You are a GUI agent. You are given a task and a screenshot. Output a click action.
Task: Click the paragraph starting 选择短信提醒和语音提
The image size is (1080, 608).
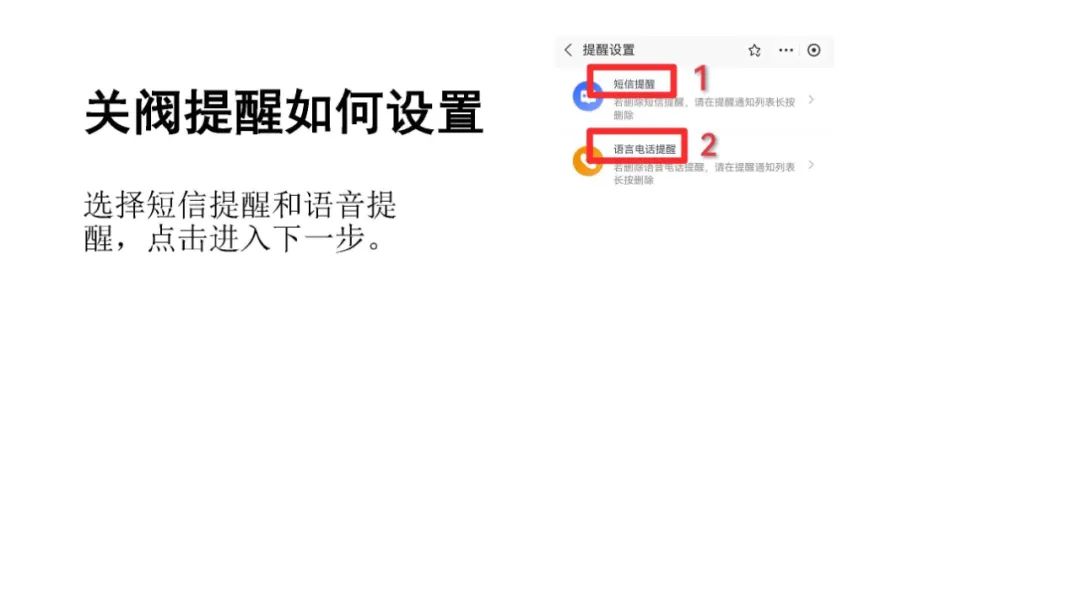[240, 222]
